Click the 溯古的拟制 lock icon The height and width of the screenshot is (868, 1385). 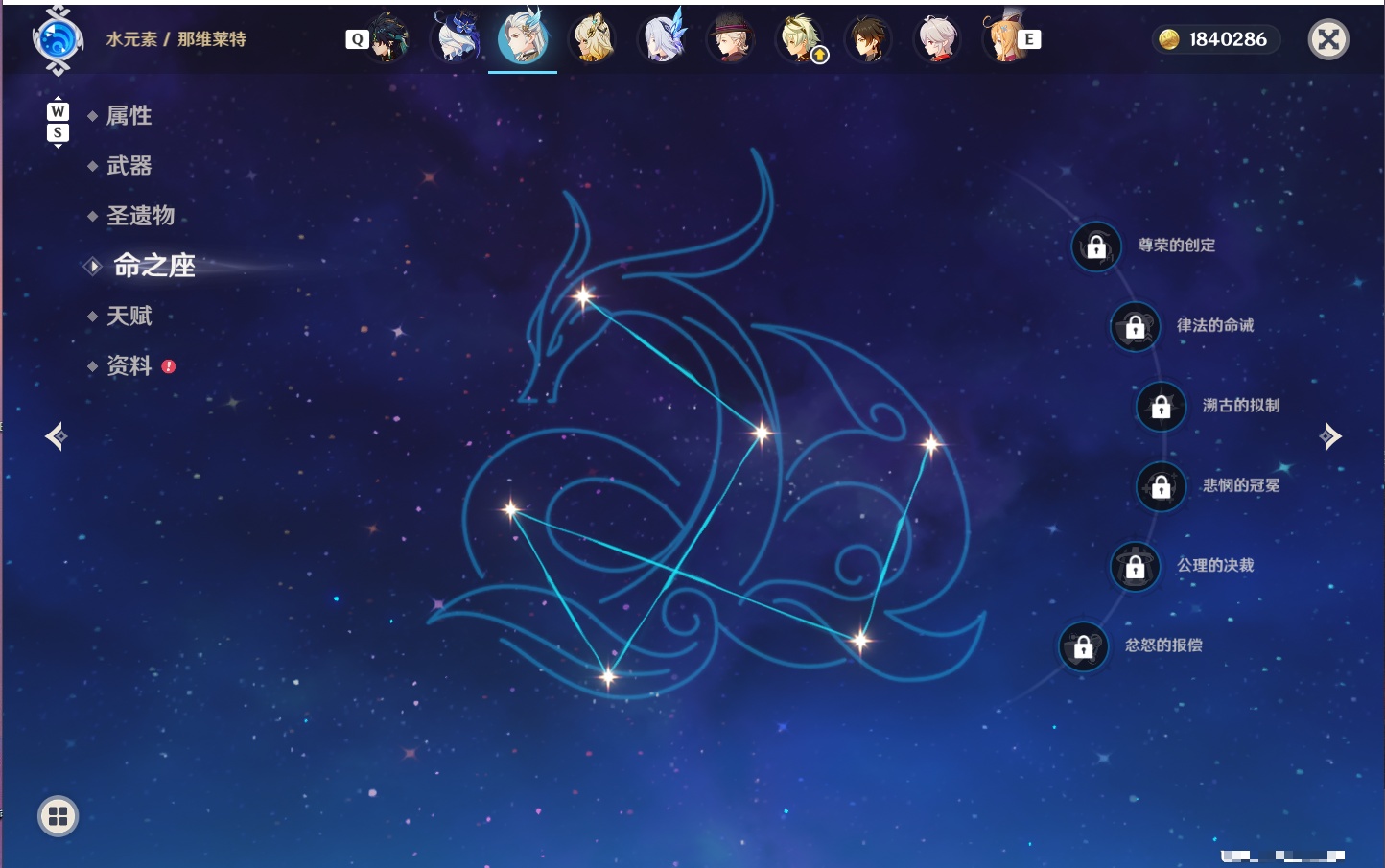coord(1161,407)
